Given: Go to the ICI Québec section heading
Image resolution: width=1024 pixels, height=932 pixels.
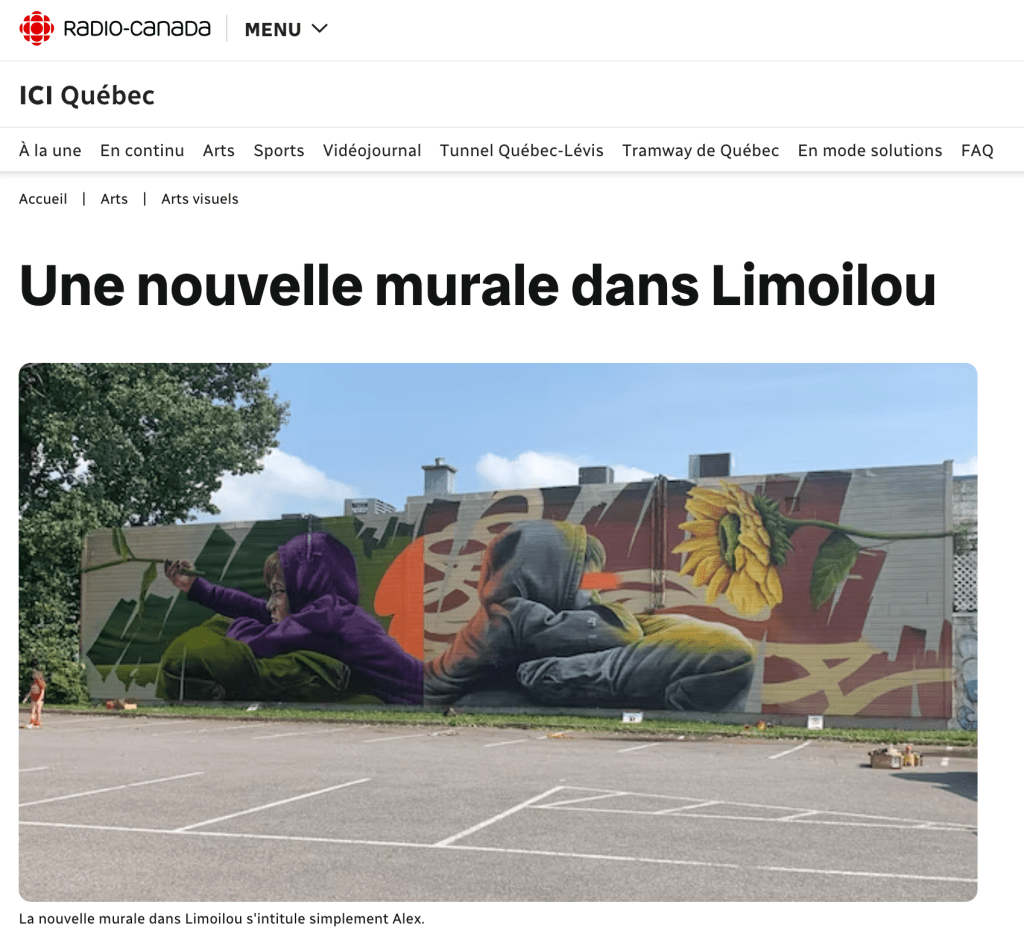Looking at the screenshot, I should coord(87,95).
